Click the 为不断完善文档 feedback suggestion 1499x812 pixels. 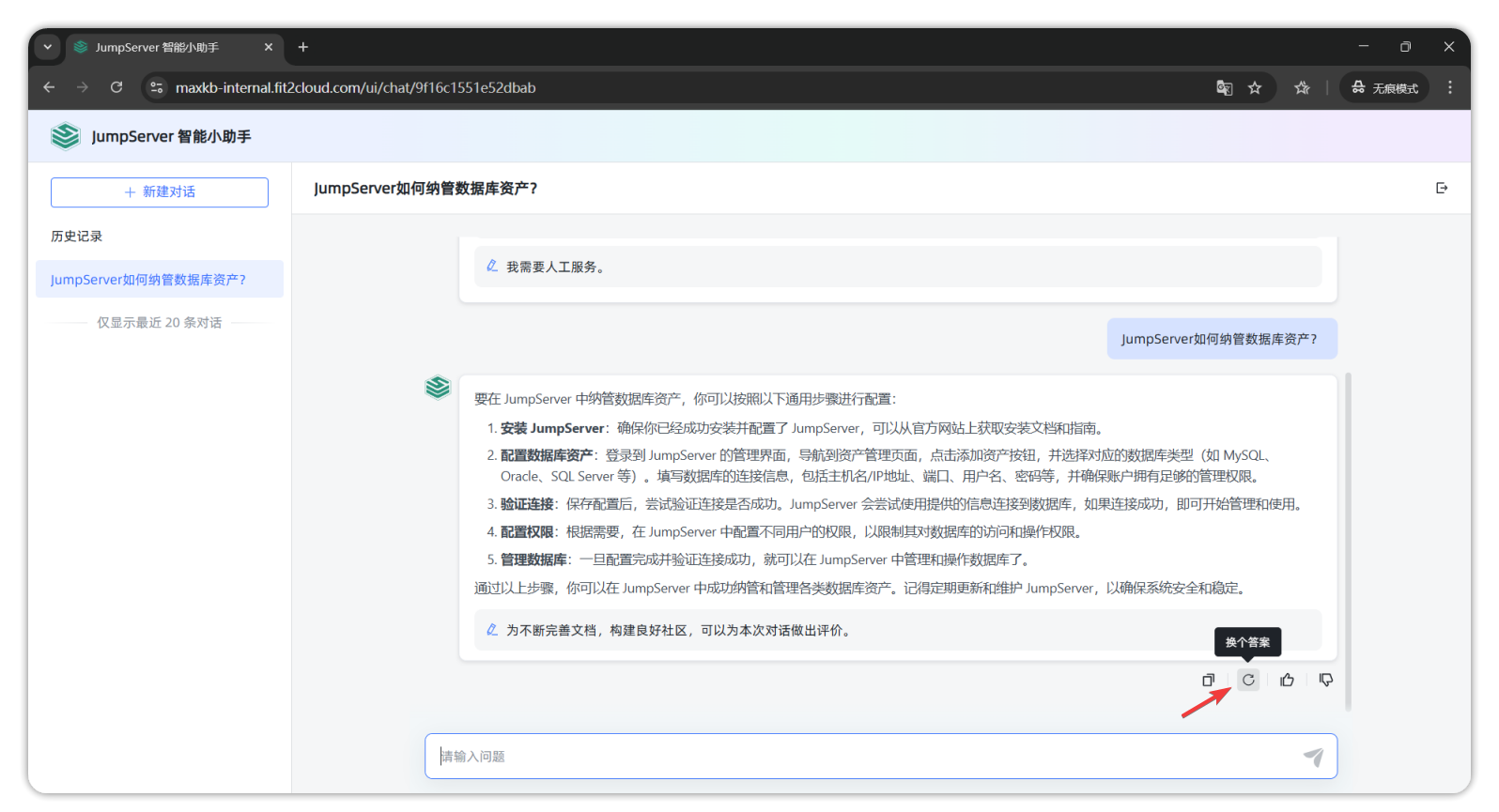(898, 630)
